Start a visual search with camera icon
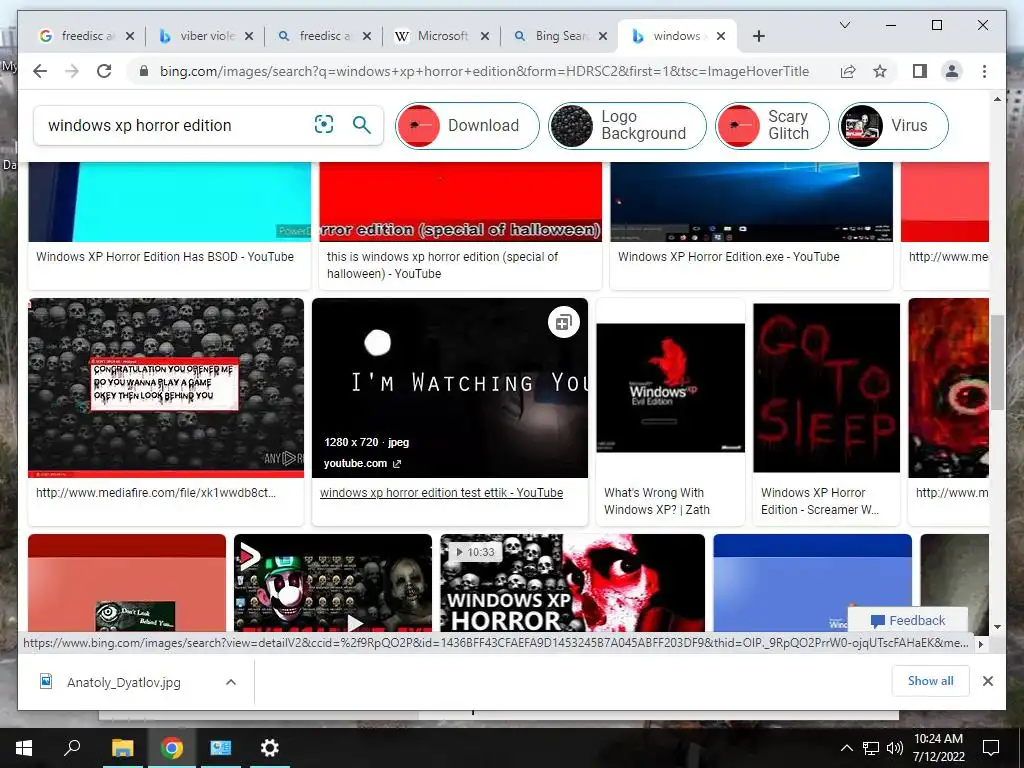Screen dimensions: 1024x768 tap(324, 124)
